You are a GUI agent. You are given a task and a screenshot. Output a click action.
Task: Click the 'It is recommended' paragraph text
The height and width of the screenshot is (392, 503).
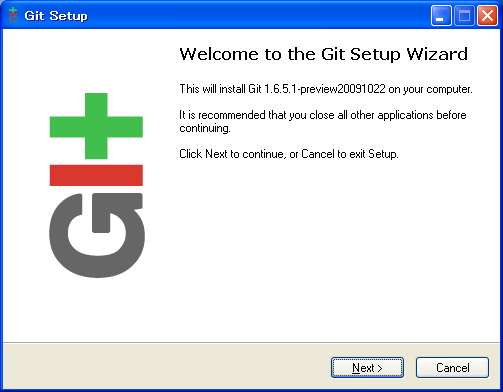pyautogui.click(x=323, y=122)
